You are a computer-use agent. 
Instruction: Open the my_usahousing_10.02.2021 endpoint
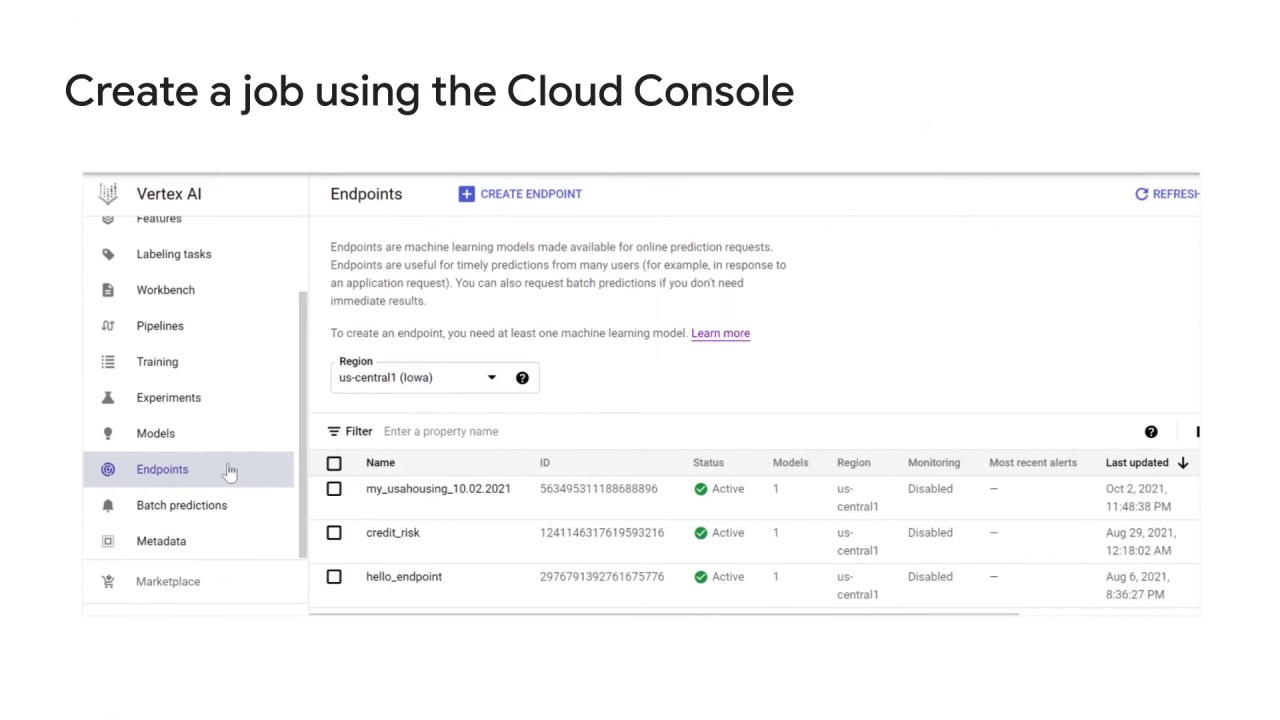click(x=438, y=489)
